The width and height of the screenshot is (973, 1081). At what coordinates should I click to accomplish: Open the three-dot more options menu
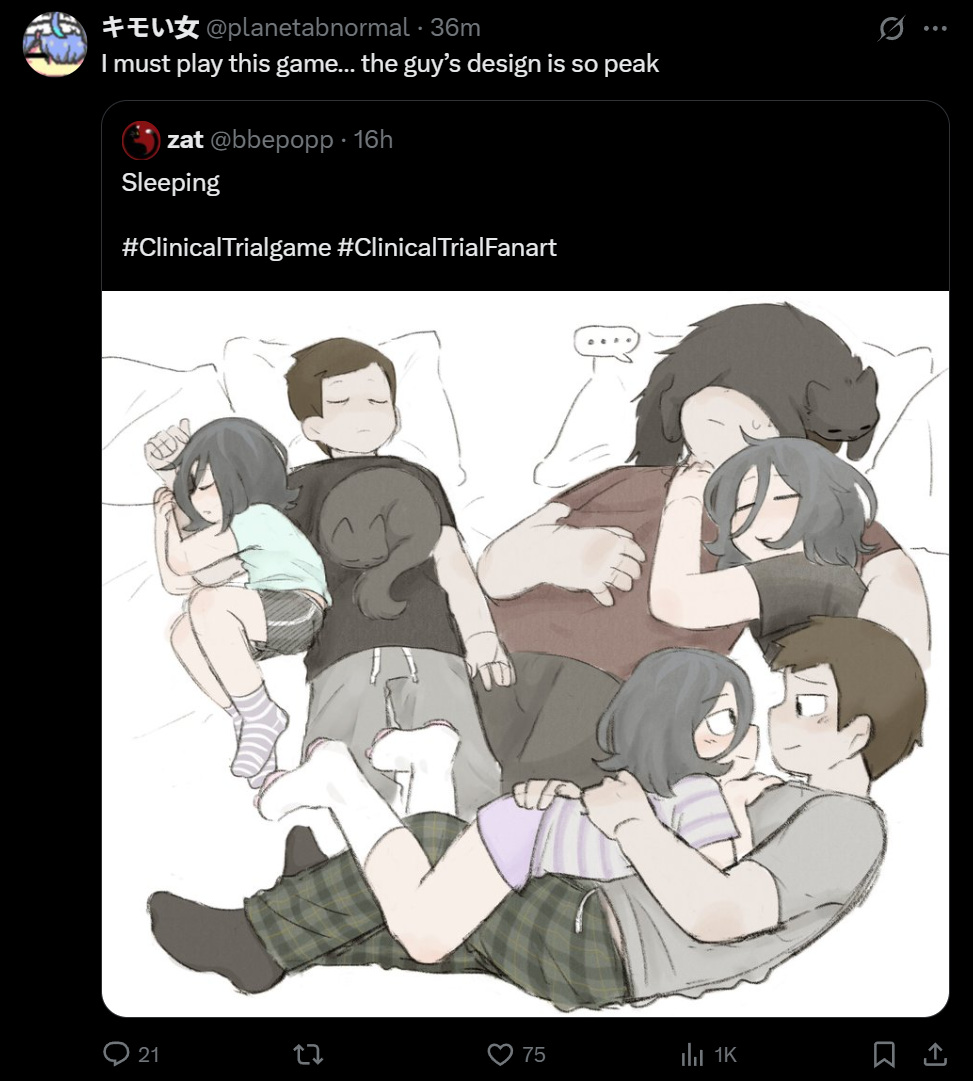click(934, 28)
